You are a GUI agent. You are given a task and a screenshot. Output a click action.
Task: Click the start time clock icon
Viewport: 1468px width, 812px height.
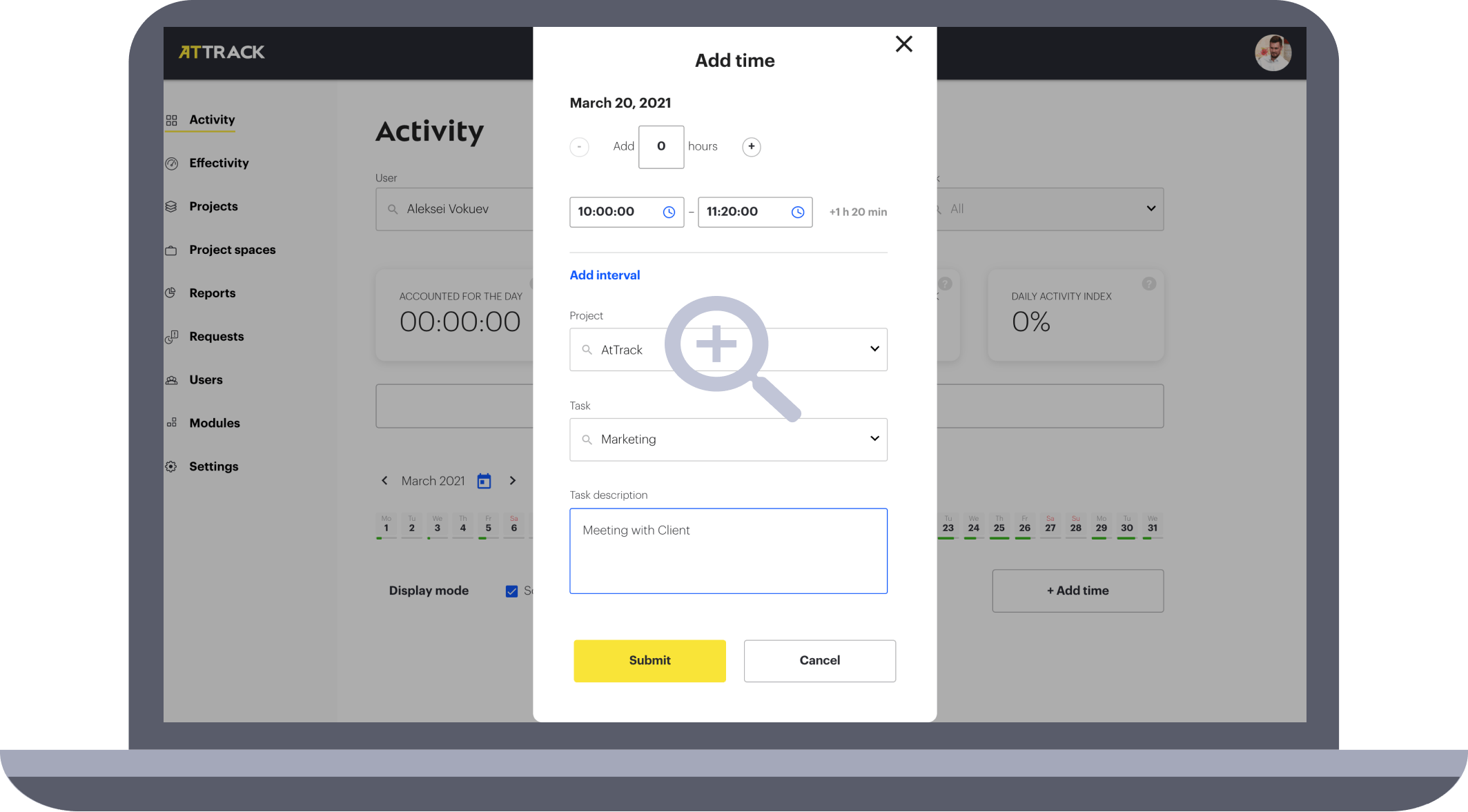(x=669, y=212)
